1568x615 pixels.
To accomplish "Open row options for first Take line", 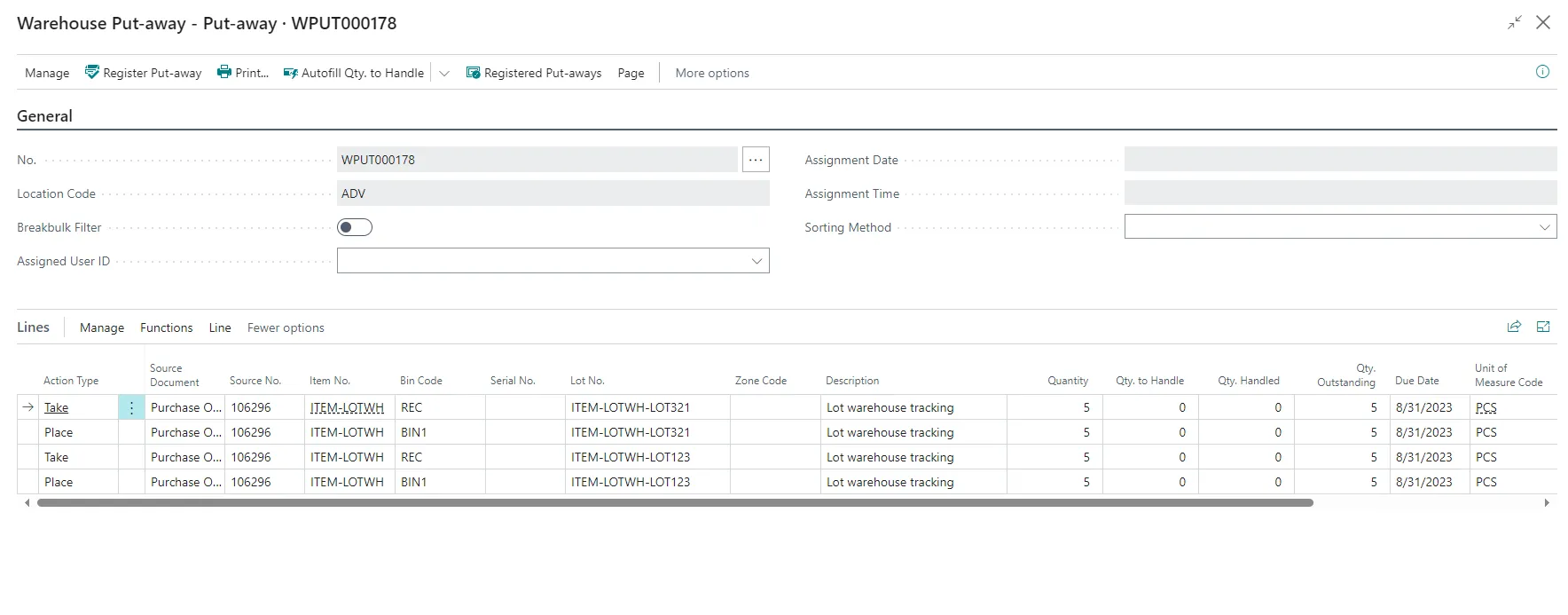I will [x=131, y=407].
